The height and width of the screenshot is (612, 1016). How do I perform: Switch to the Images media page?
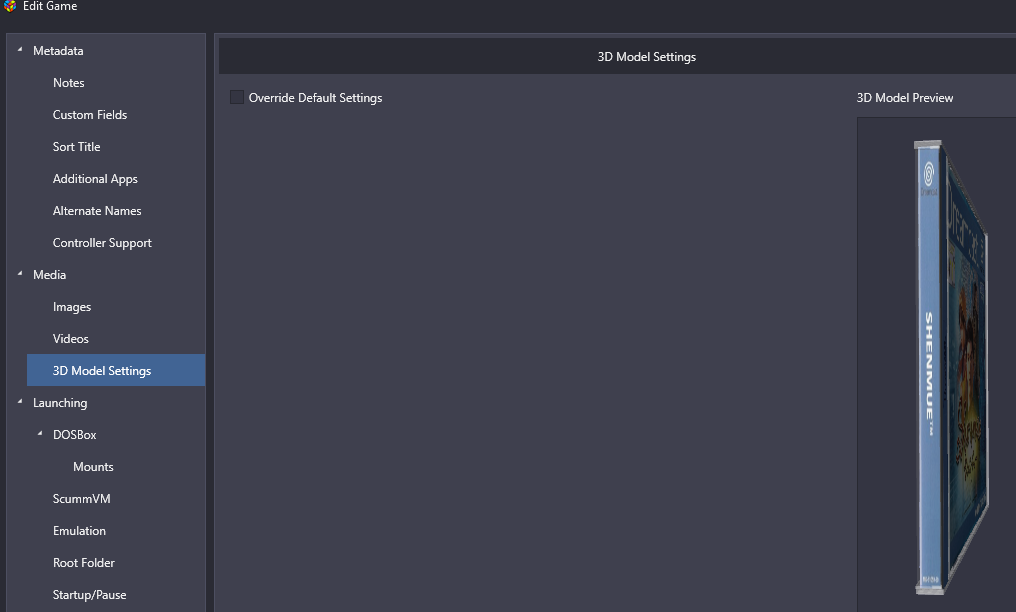72,307
